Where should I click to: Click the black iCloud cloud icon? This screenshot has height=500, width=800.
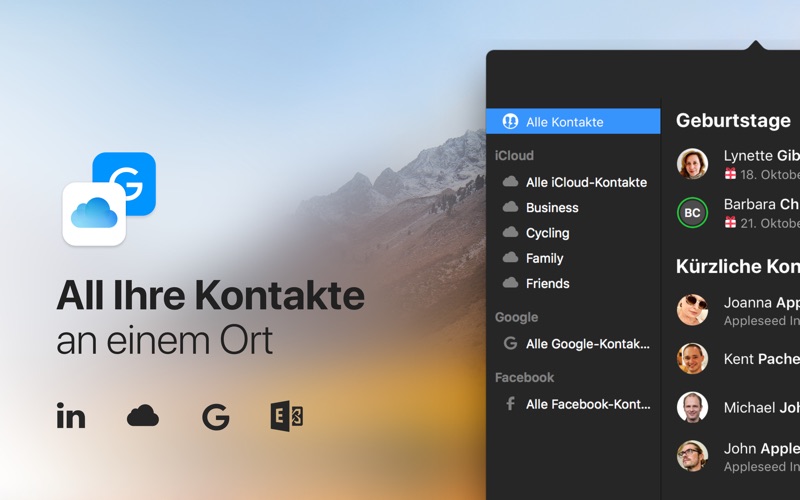(143, 416)
